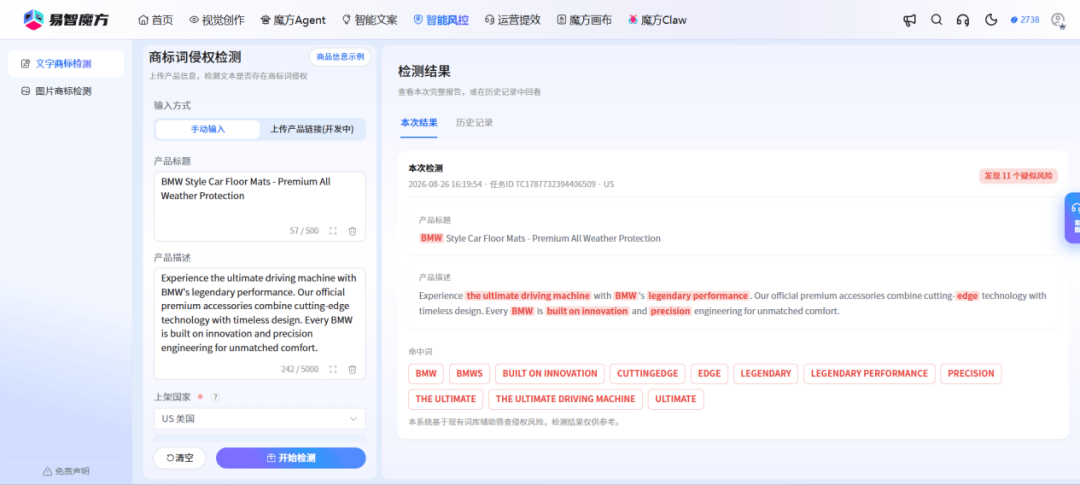
Task: Open 魔方画布 menu
Action: click(x=584, y=20)
